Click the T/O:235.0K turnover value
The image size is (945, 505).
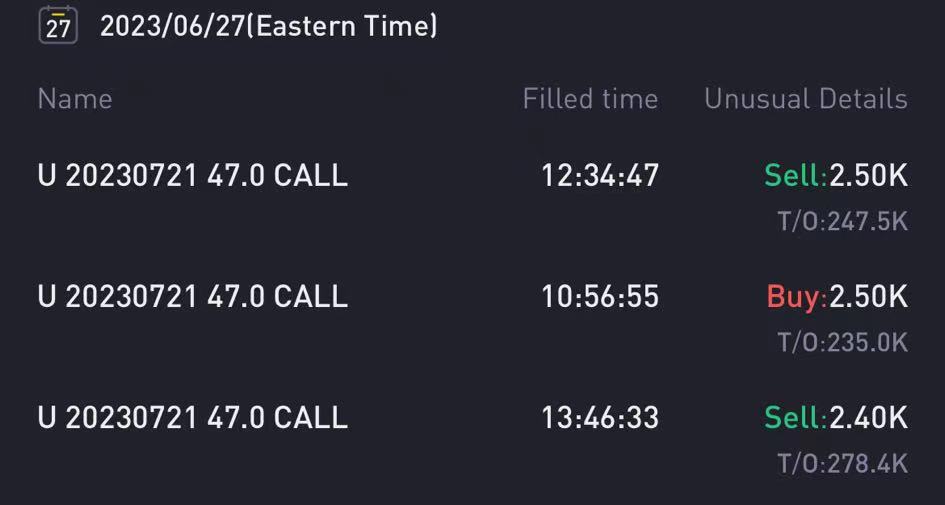[x=842, y=342]
